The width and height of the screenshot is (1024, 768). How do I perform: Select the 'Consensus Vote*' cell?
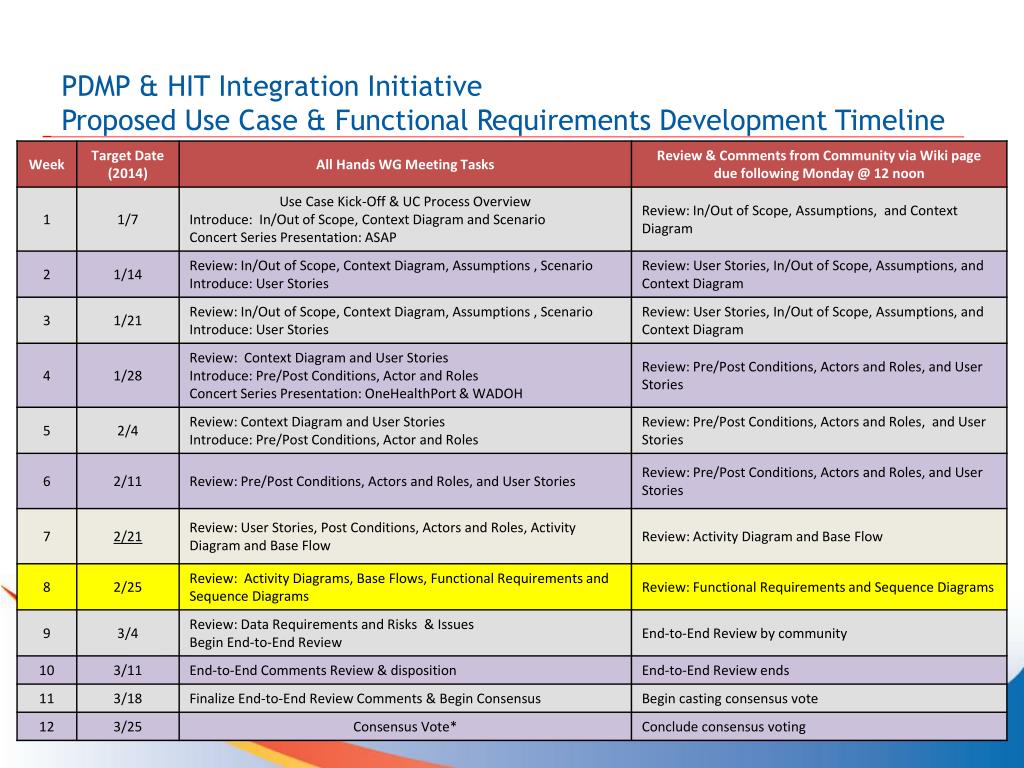tap(405, 727)
